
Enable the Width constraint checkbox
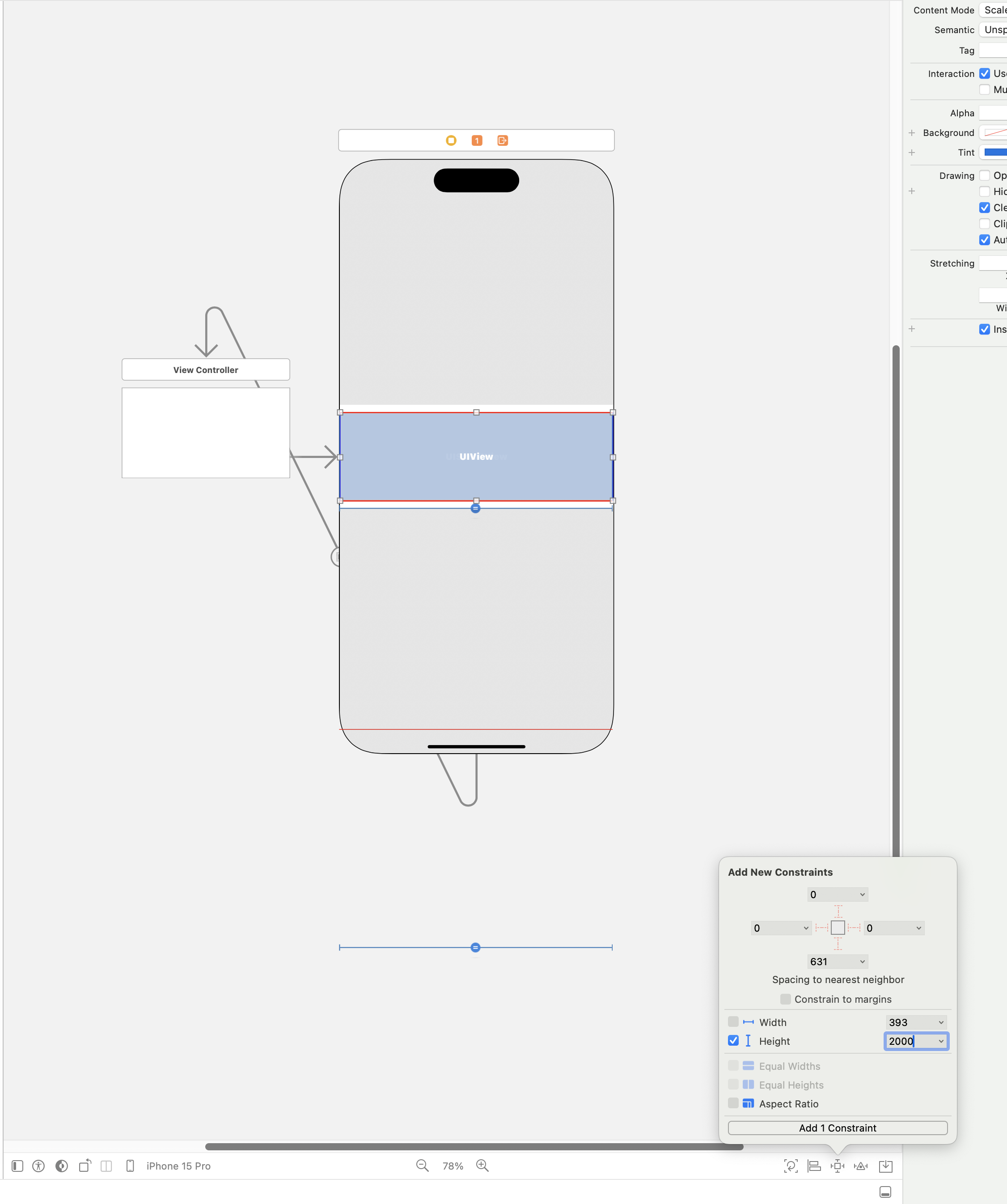tap(733, 1022)
